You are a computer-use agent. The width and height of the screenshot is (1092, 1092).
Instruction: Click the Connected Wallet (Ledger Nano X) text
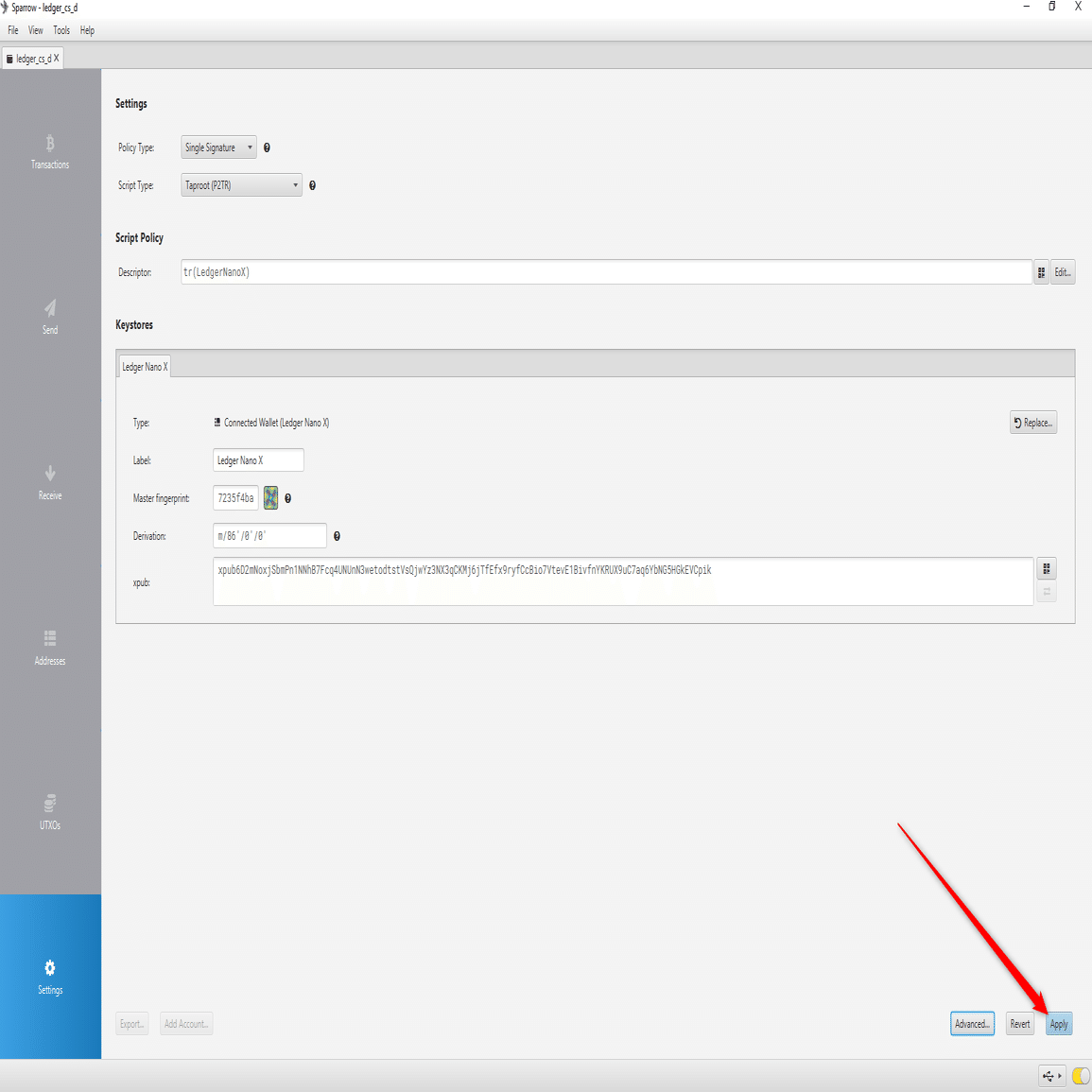pos(276,423)
